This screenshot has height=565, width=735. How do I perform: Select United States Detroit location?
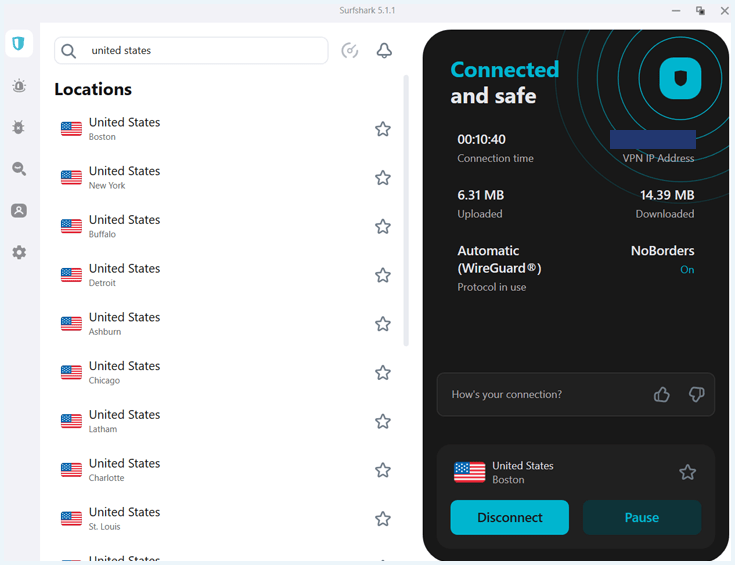225,275
